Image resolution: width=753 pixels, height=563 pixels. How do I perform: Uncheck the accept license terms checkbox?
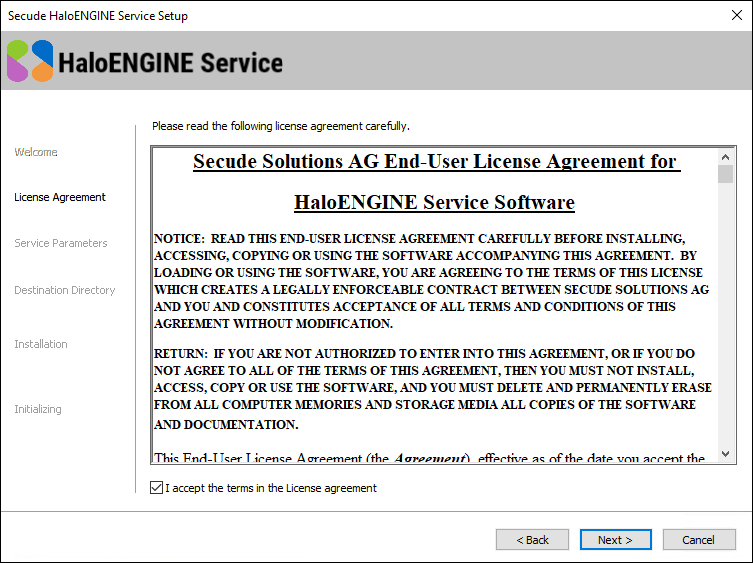tap(155, 488)
